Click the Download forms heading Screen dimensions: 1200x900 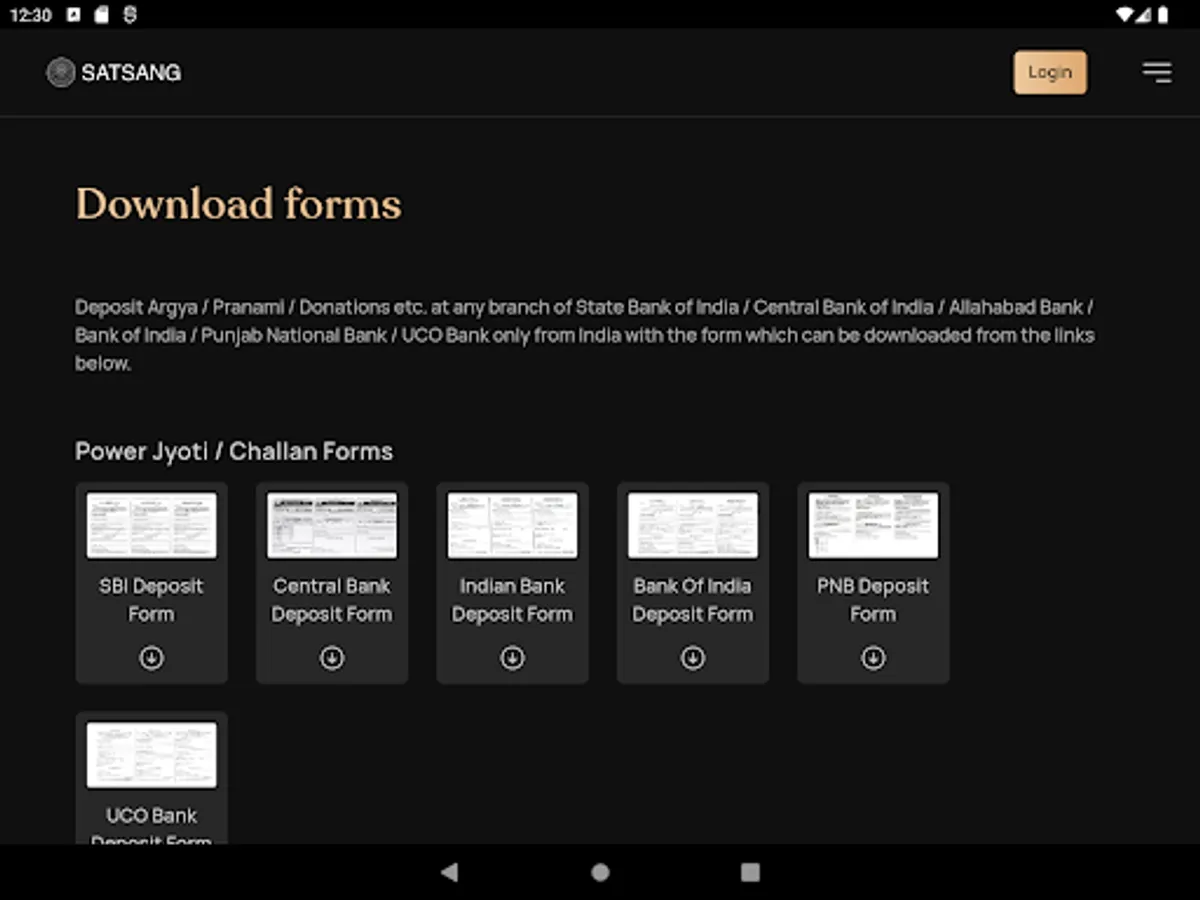point(239,204)
